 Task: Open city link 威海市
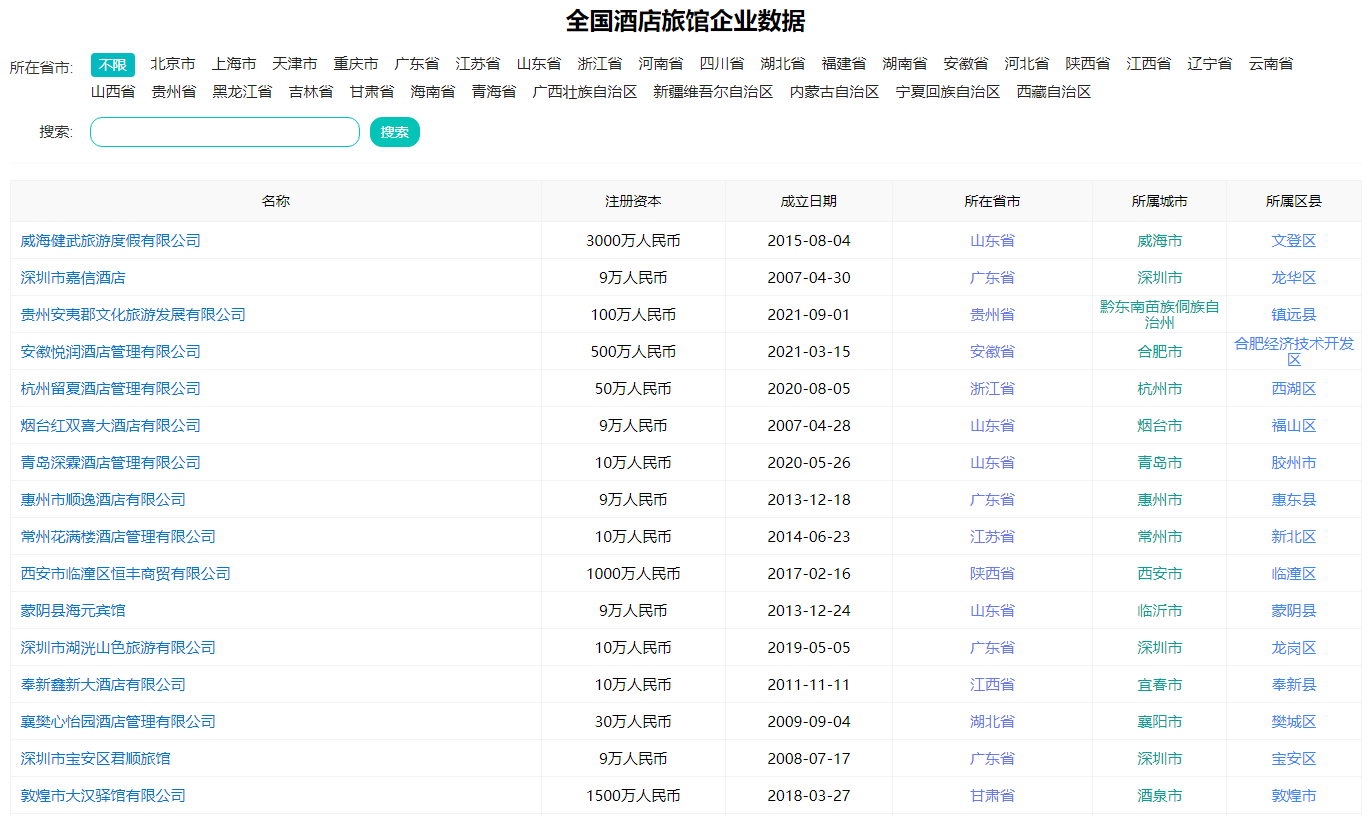click(1160, 241)
